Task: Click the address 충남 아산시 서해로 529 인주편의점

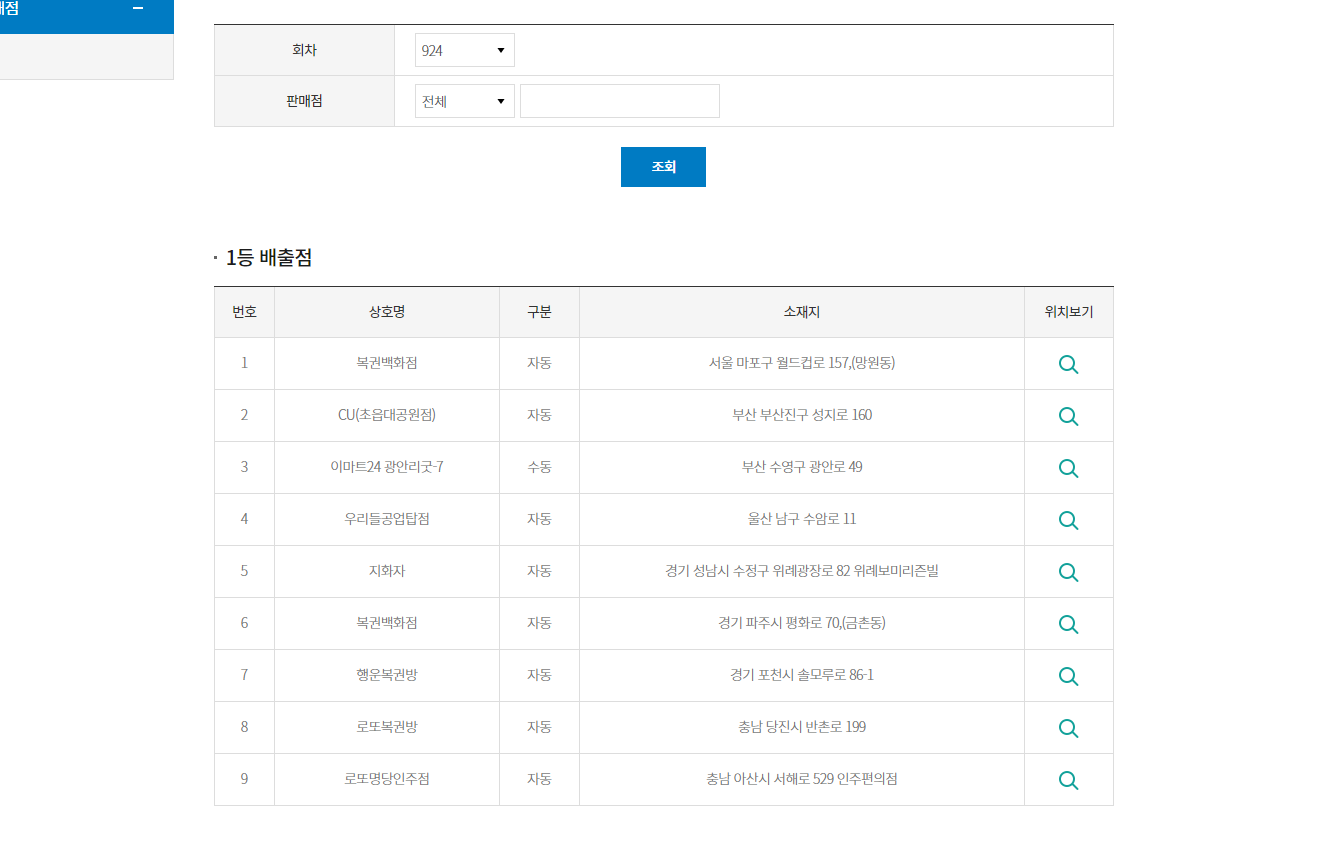Action: click(x=802, y=779)
